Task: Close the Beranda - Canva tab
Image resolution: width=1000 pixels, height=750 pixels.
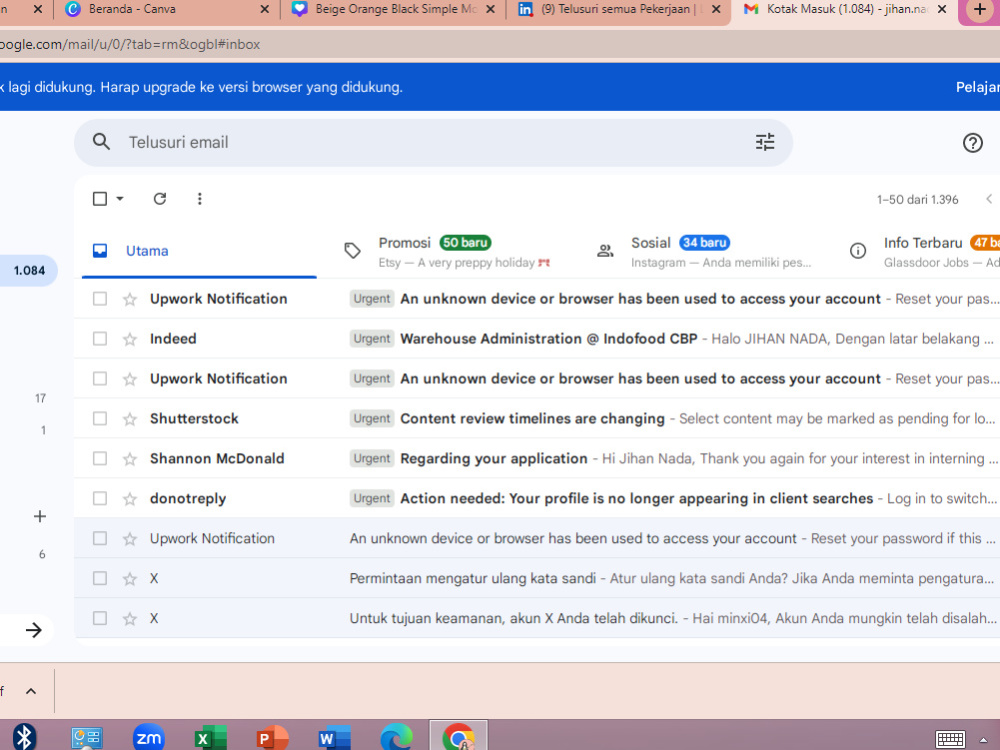Action: pos(265,10)
